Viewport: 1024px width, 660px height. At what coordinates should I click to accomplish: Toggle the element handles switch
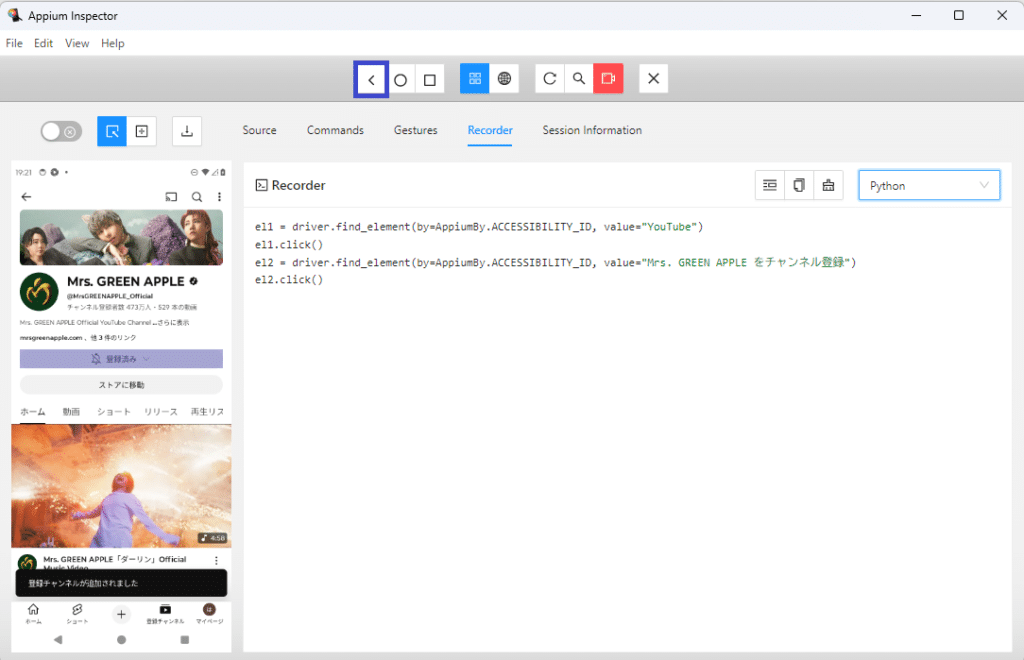61,131
